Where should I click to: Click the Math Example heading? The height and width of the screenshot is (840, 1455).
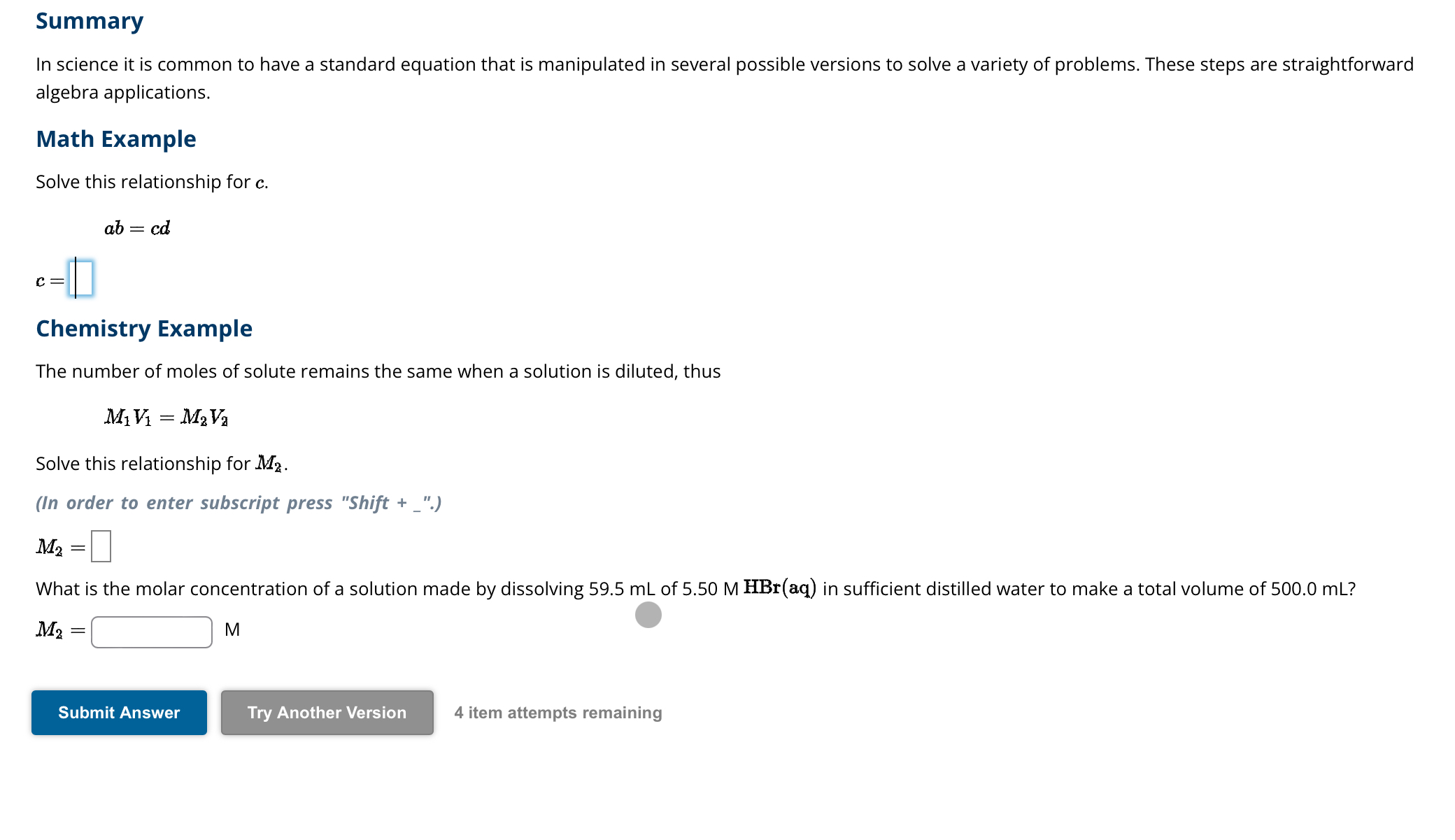point(115,138)
